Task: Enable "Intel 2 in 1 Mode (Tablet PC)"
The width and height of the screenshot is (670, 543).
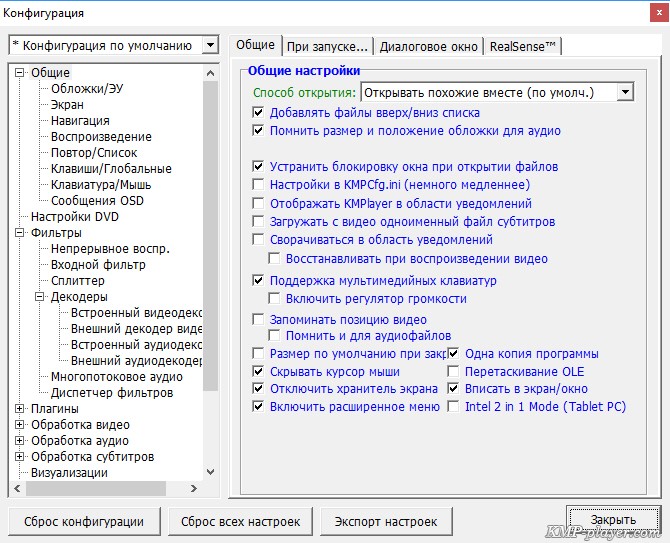Action: (453, 406)
